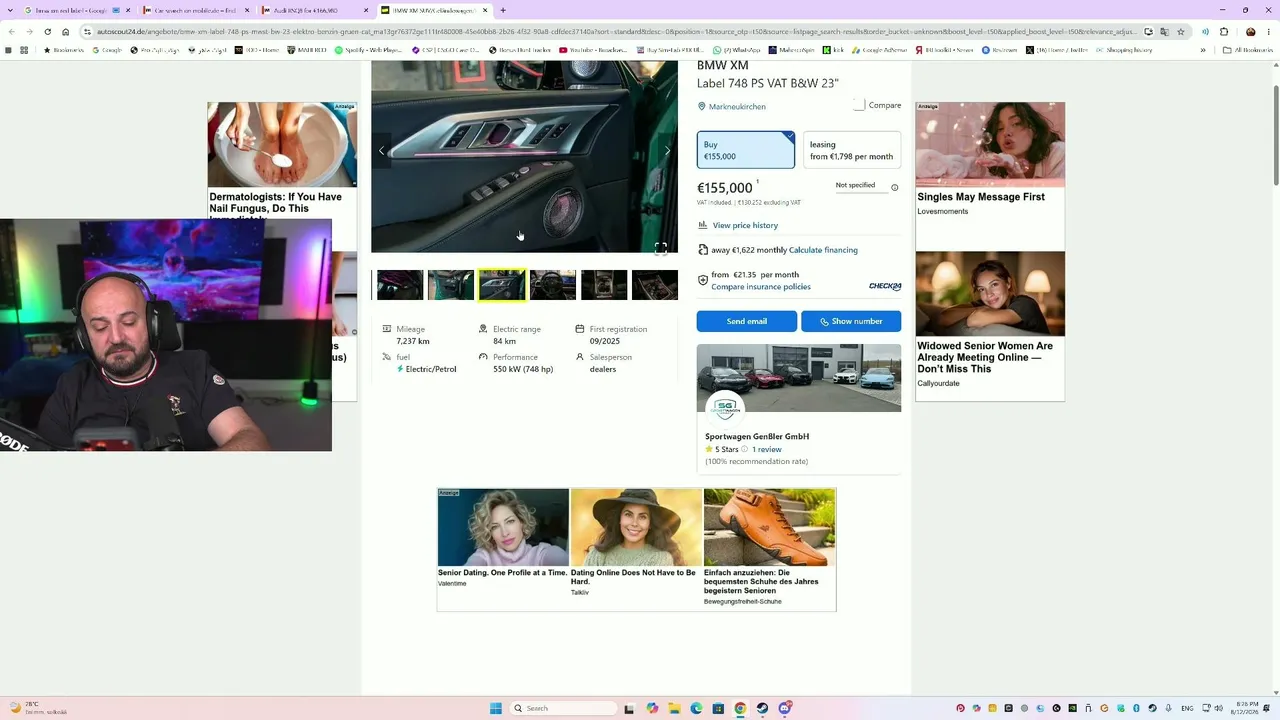Viewport: 1280px width, 720px height.
Task: Click the Show number button
Action: click(x=851, y=321)
